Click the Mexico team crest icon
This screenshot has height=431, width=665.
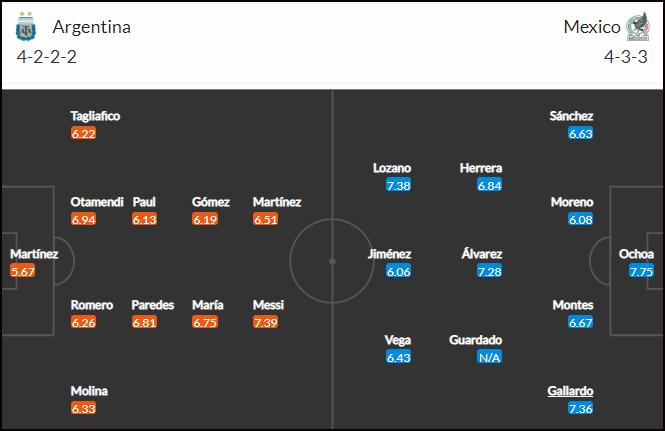(x=638, y=26)
